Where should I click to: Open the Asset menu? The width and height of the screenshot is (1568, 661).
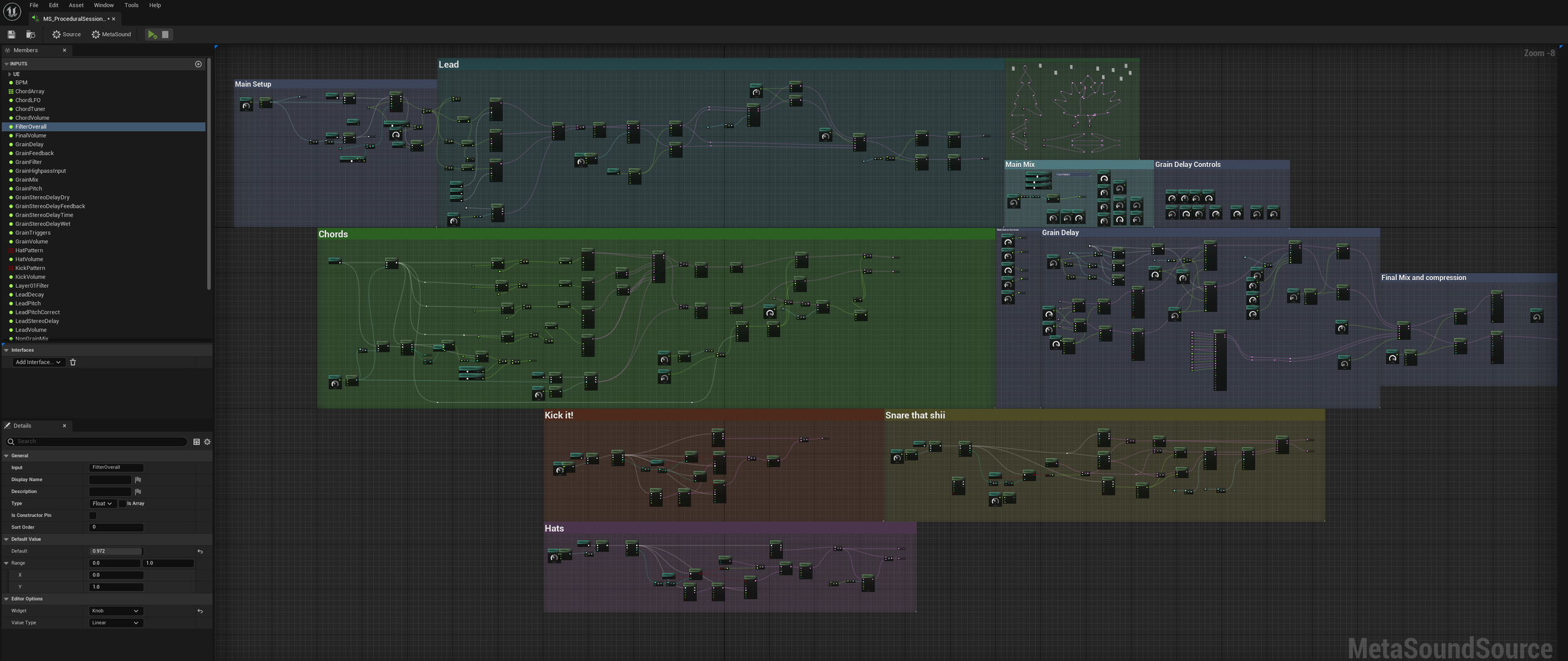pos(76,5)
